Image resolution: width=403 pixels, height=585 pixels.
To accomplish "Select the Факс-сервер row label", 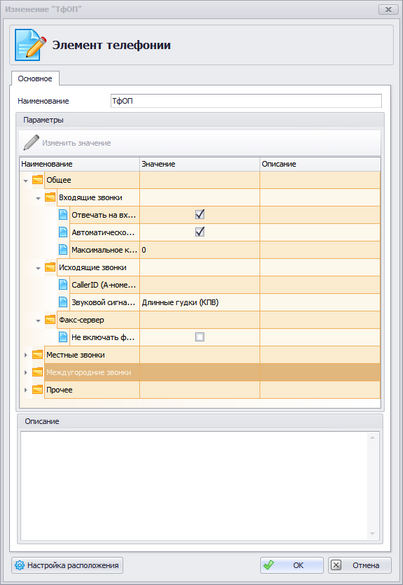I will 81,320.
